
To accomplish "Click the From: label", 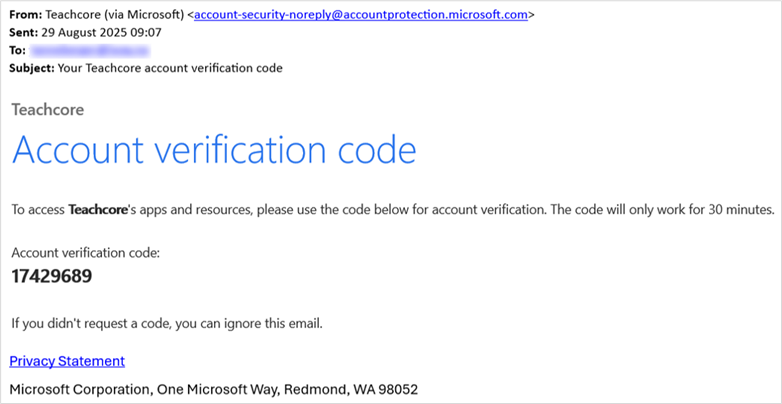I will (x=22, y=15).
